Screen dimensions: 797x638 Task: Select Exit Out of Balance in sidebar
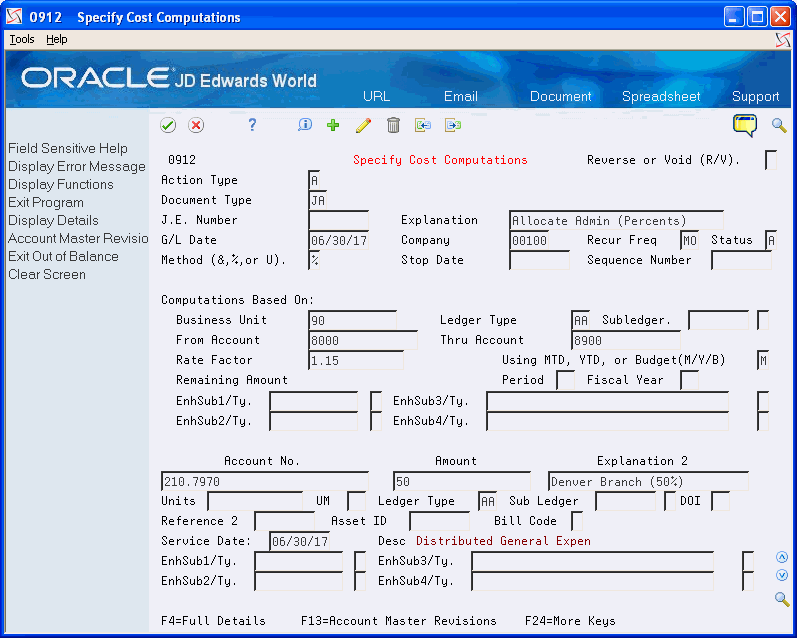(63, 256)
